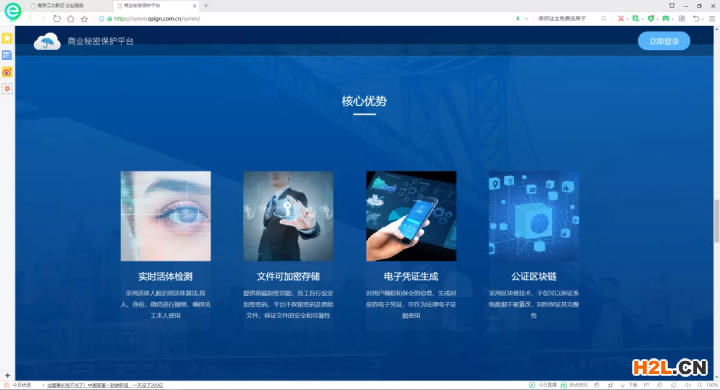Open a new tab with plus button
Screen dimensions: 720x390
pyautogui.click(x=206, y=6)
